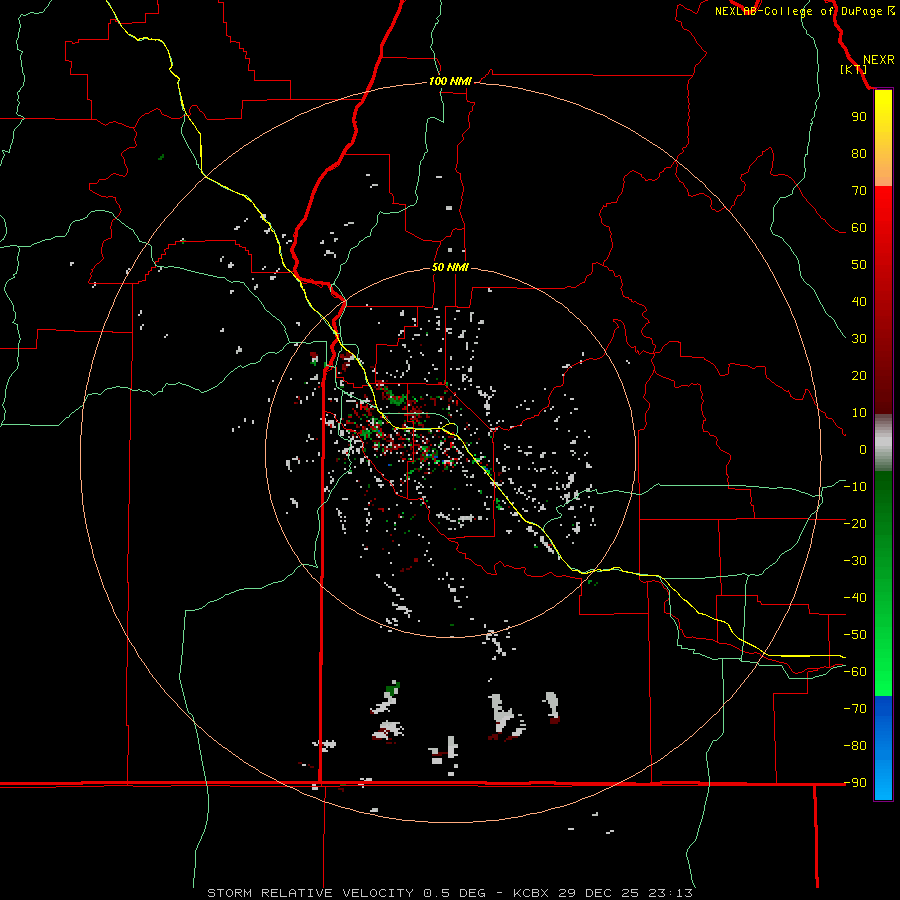
Task: Click the 90 value on velocity scale
Action: [859, 117]
